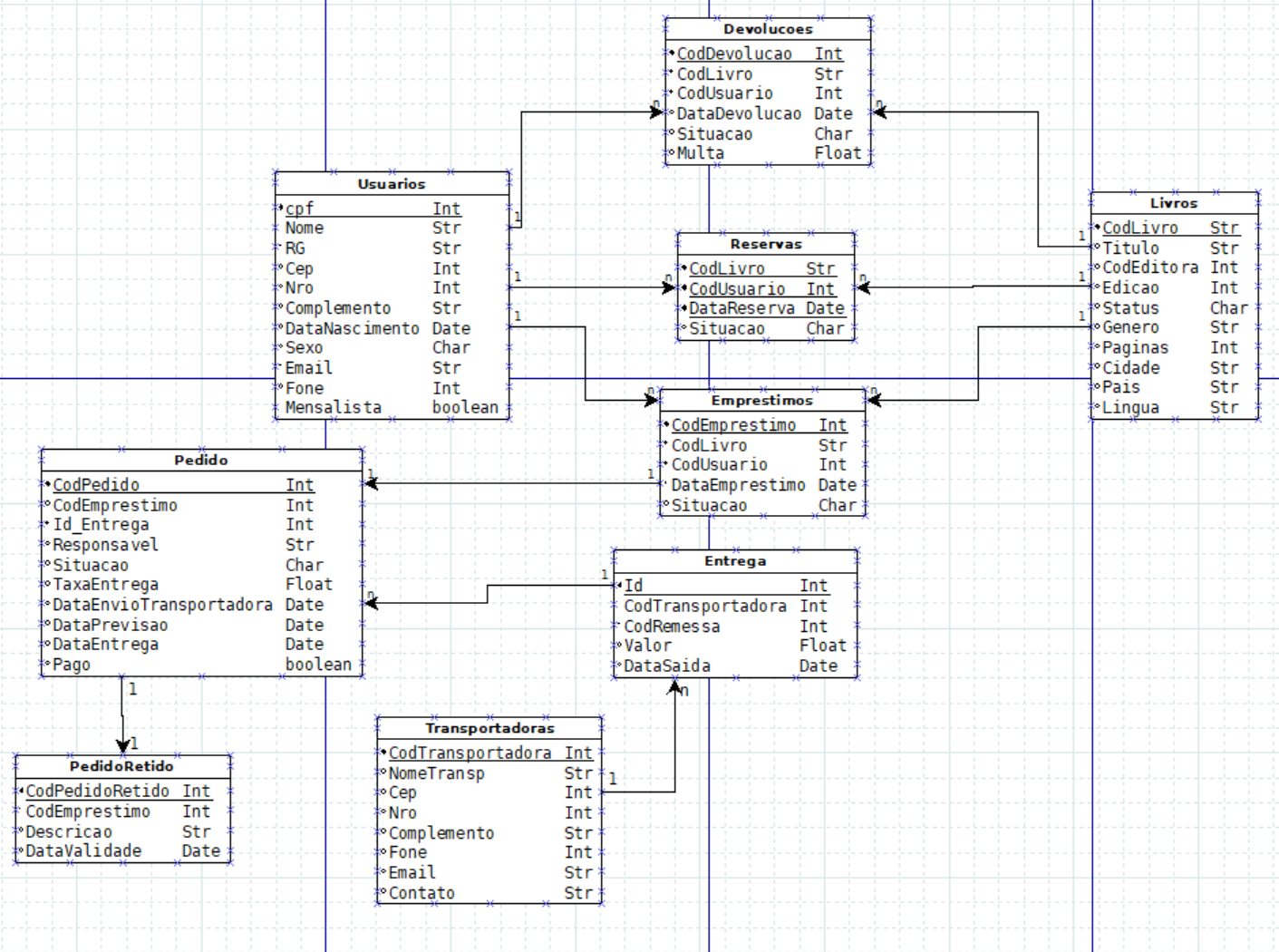
Task: Click the CodEditora attribute in Livros
Action: point(1150,267)
